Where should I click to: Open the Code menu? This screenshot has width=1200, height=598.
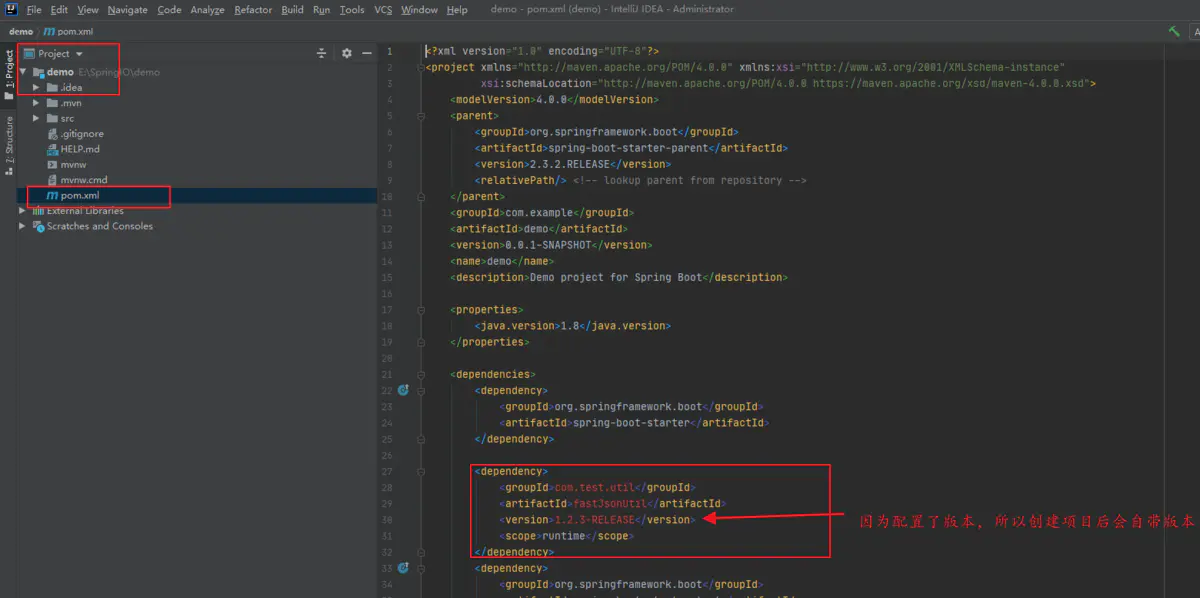tap(169, 10)
